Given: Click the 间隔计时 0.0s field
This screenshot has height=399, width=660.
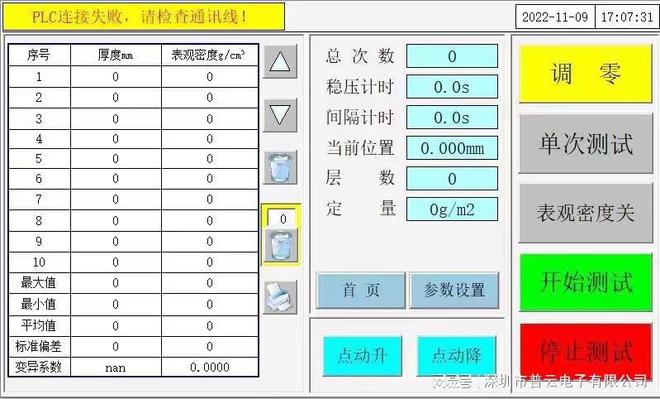Looking at the screenshot, I should pos(452,117).
